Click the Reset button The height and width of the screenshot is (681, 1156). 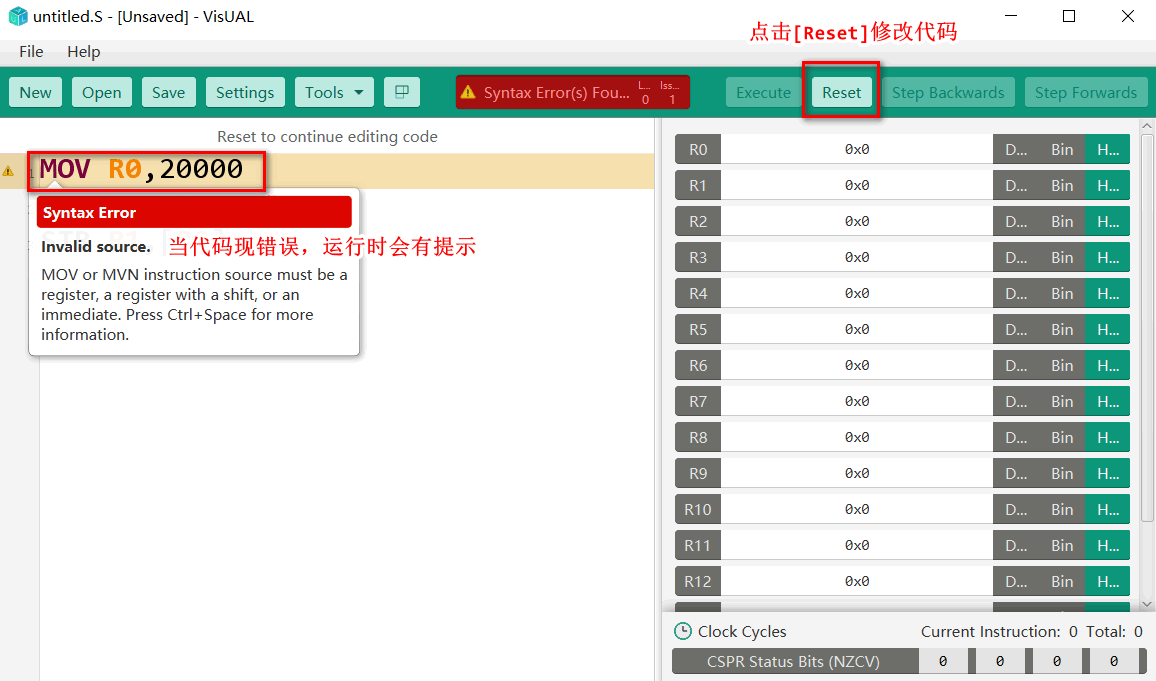[x=841, y=92]
